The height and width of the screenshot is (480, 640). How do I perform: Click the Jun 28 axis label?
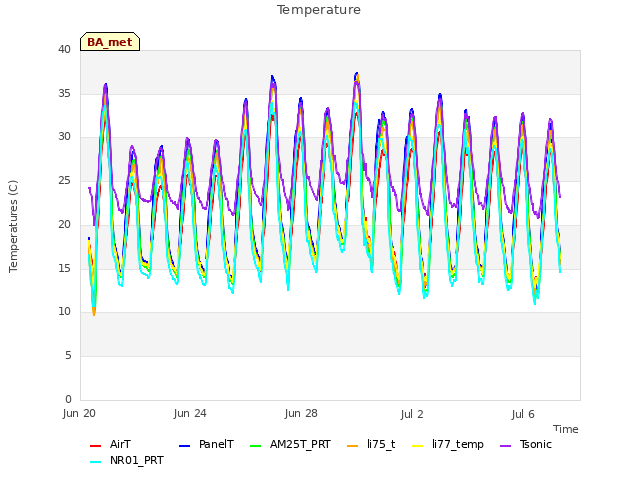(301, 413)
